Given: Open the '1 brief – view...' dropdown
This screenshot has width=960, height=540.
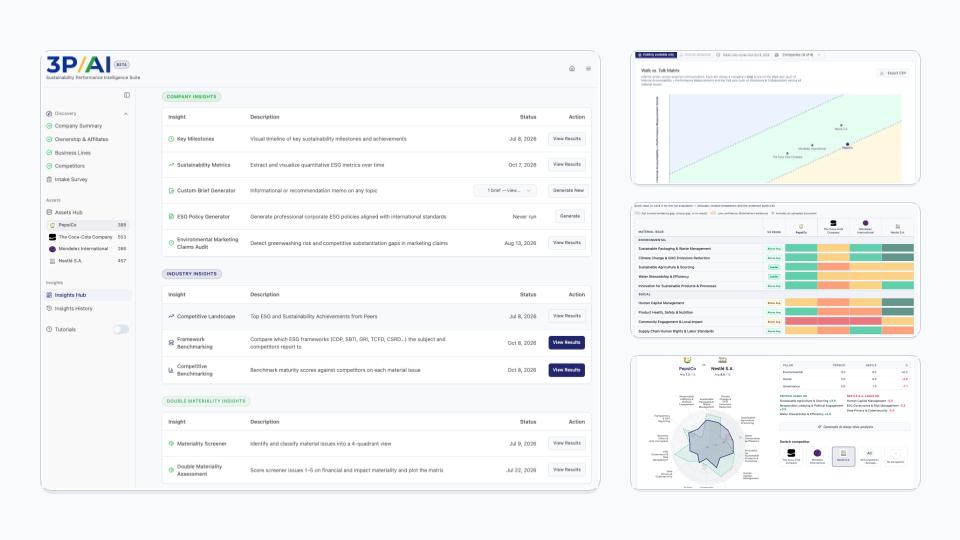Looking at the screenshot, I should click(506, 190).
